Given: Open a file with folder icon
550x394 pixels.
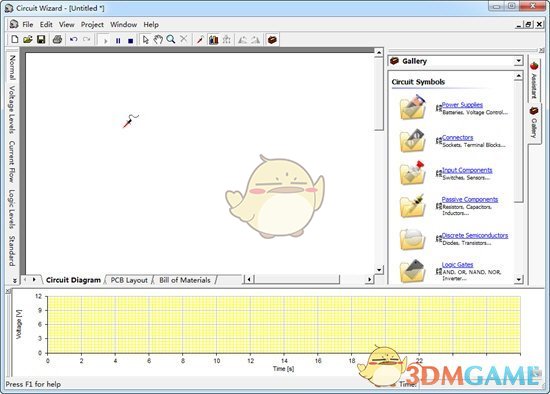Looking at the screenshot, I should click(28, 40).
